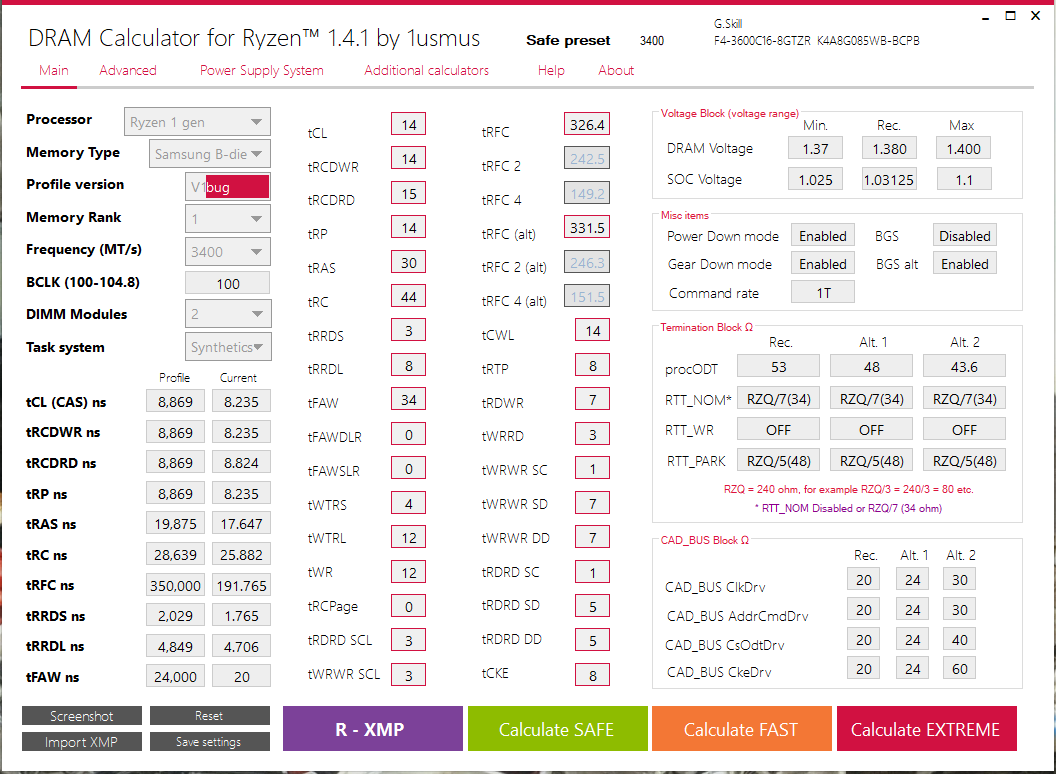Click the tRC value field
The height and width of the screenshot is (774, 1056).
tap(408, 296)
